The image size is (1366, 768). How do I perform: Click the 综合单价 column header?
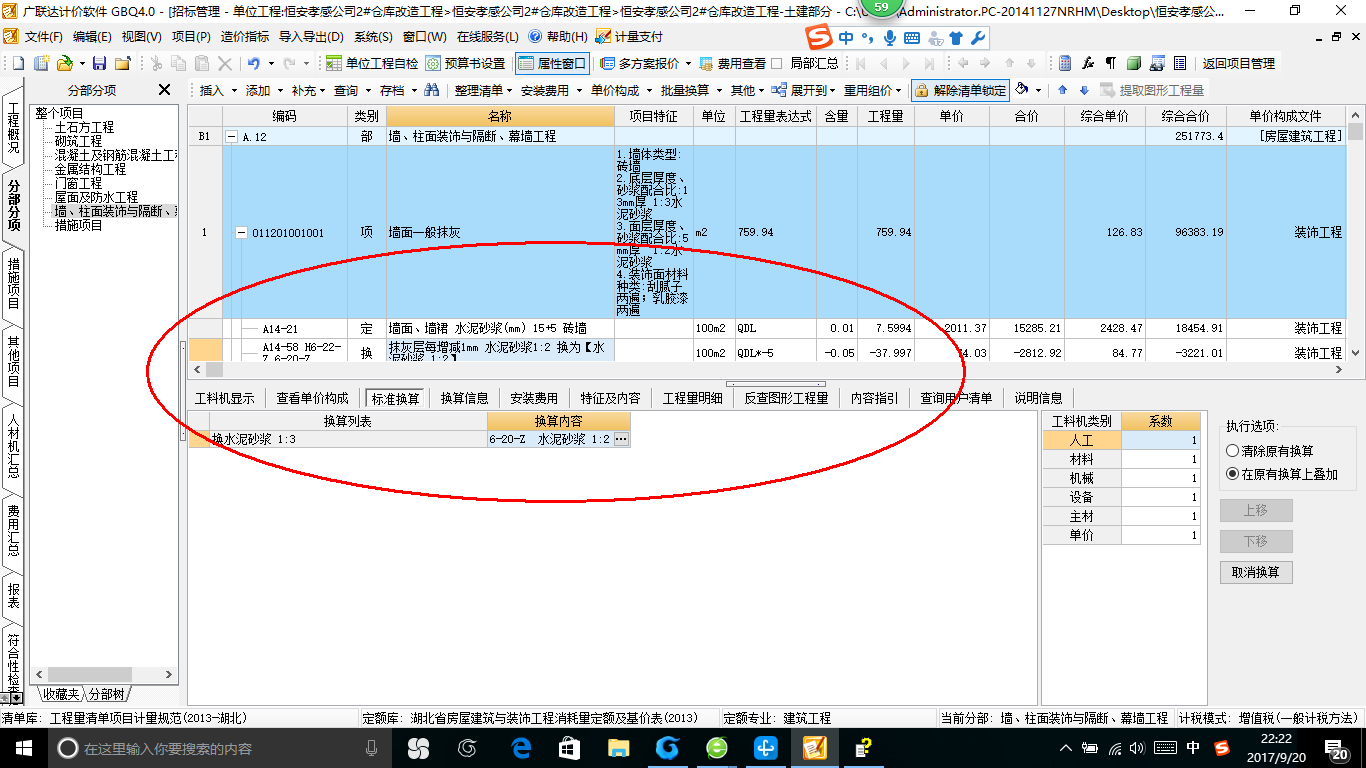point(1105,116)
